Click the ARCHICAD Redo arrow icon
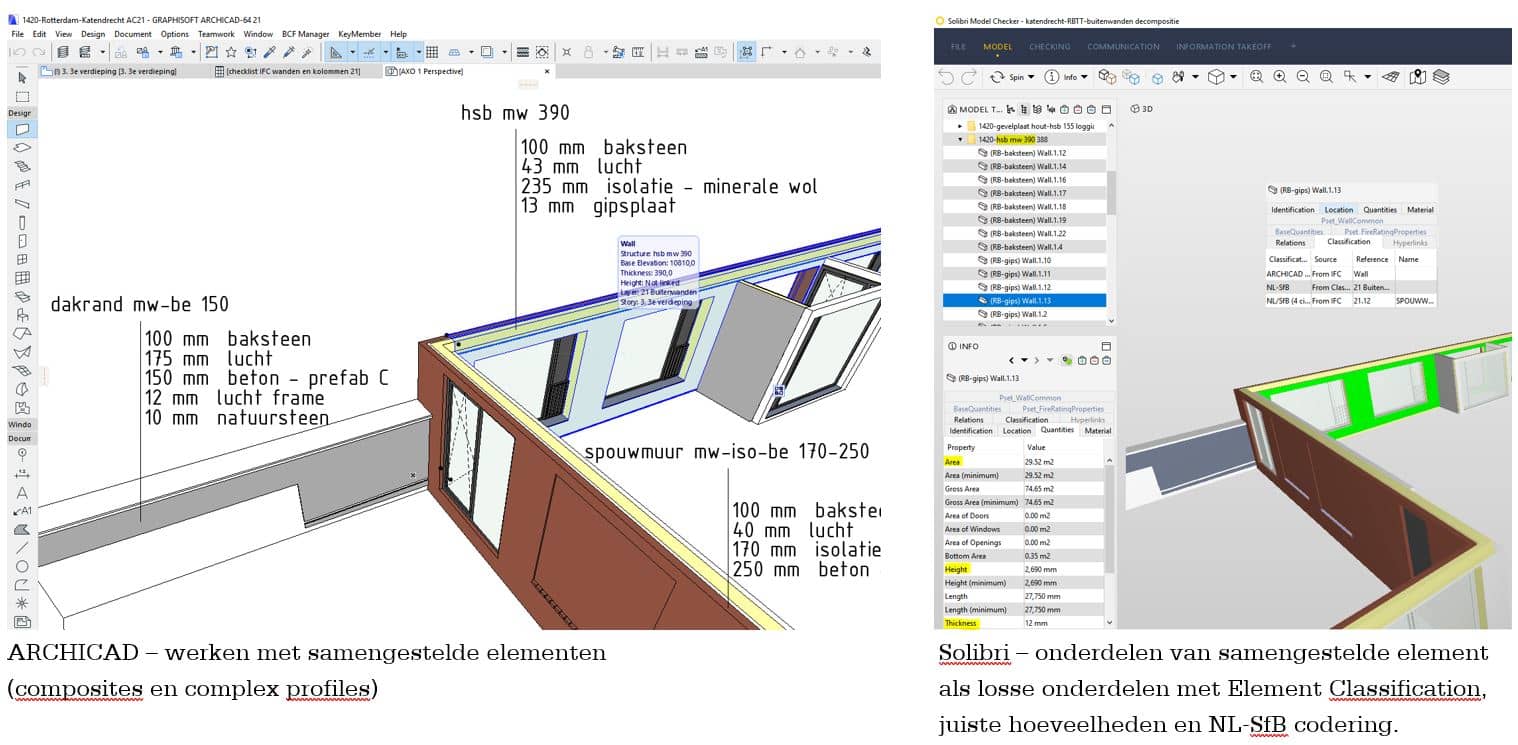Image resolution: width=1518 pixels, height=745 pixels. click(x=38, y=52)
